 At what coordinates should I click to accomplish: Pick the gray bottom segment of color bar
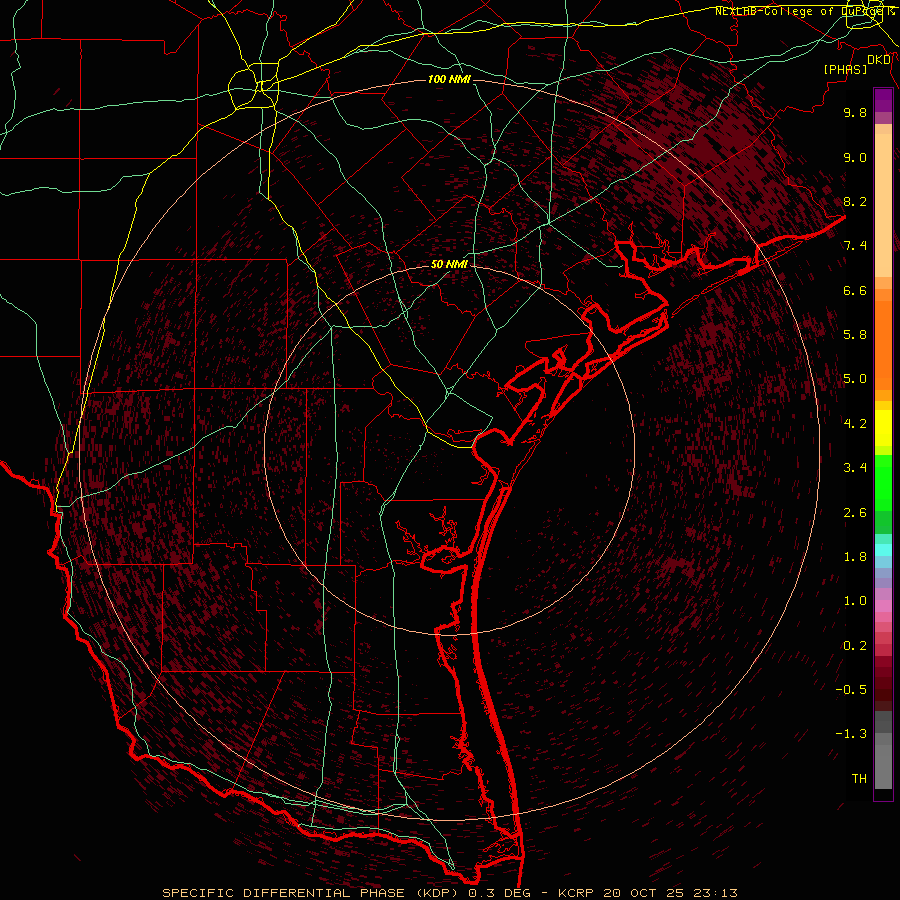(x=883, y=769)
